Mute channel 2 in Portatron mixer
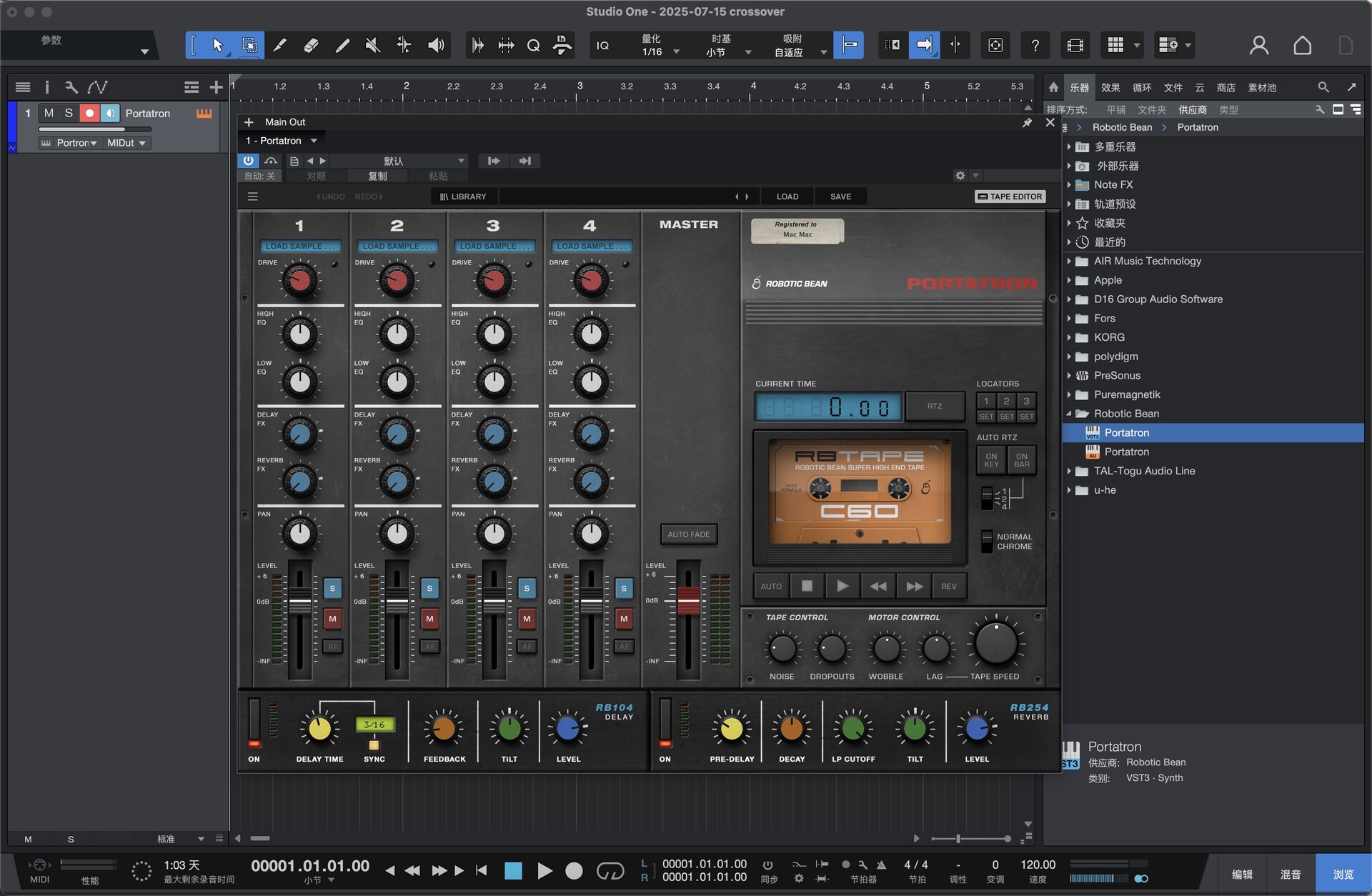This screenshot has height=896, width=1372. 429,618
